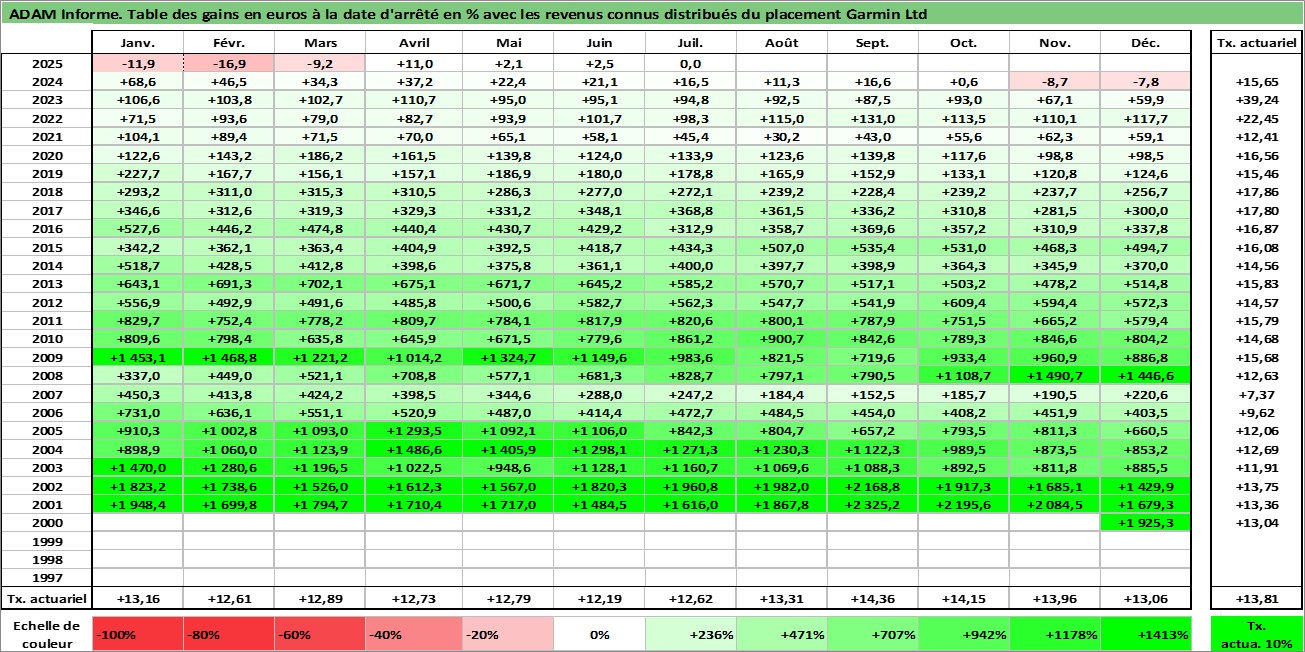Viewport: 1305px width, 652px height.
Task: Click the +186,2 cell for March 2020
Action: [320, 155]
